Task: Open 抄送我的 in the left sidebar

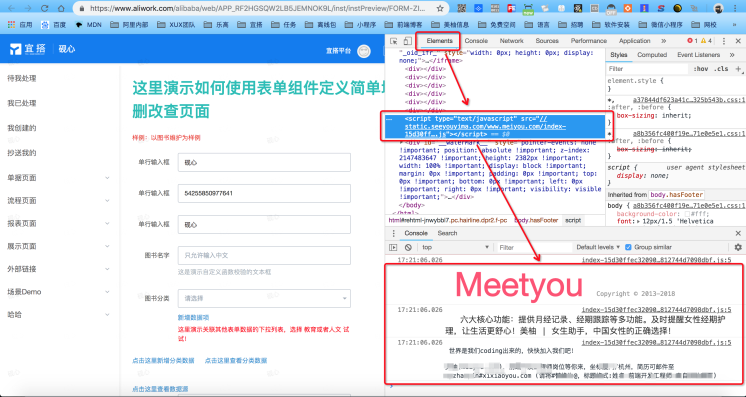Action: tap(22, 153)
